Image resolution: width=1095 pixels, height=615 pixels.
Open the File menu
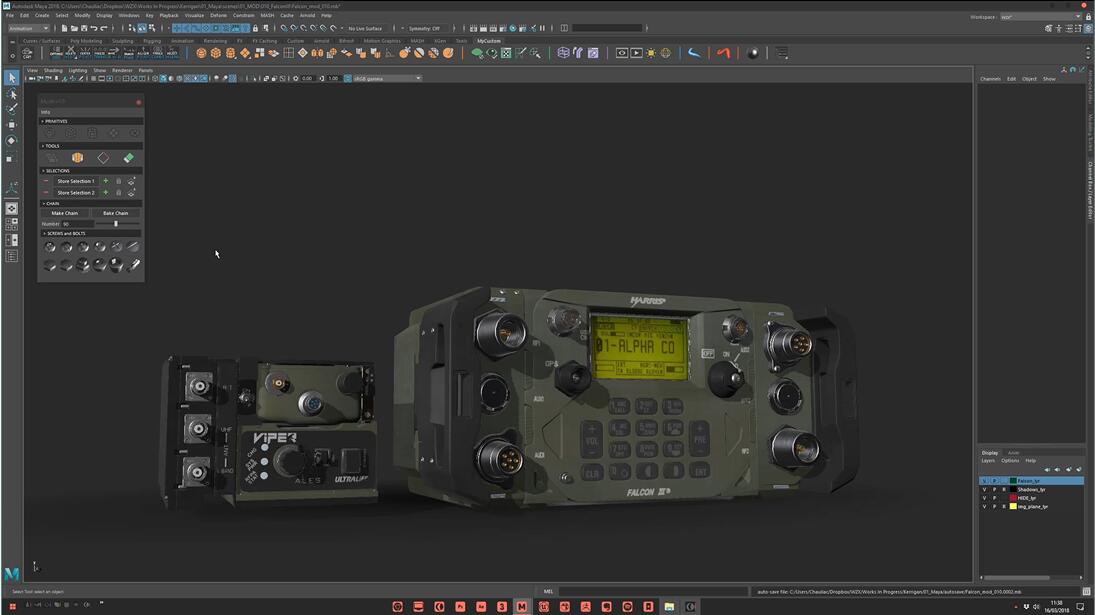coord(10,15)
